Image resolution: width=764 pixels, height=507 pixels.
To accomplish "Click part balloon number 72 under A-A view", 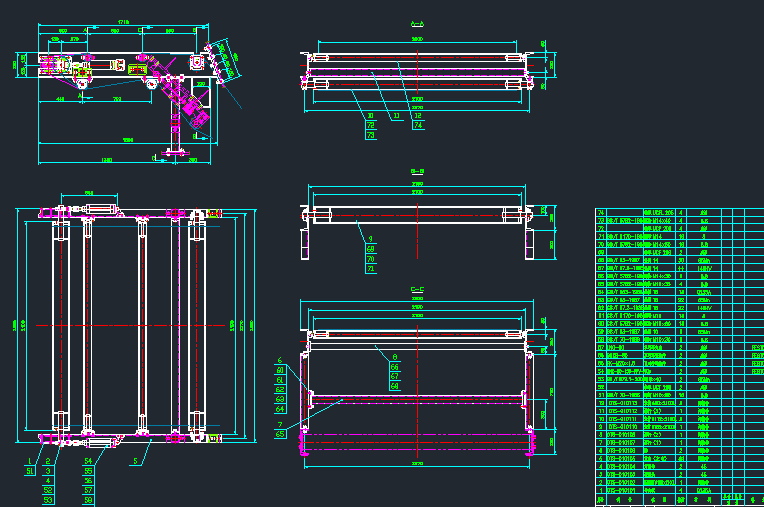I will [371, 126].
